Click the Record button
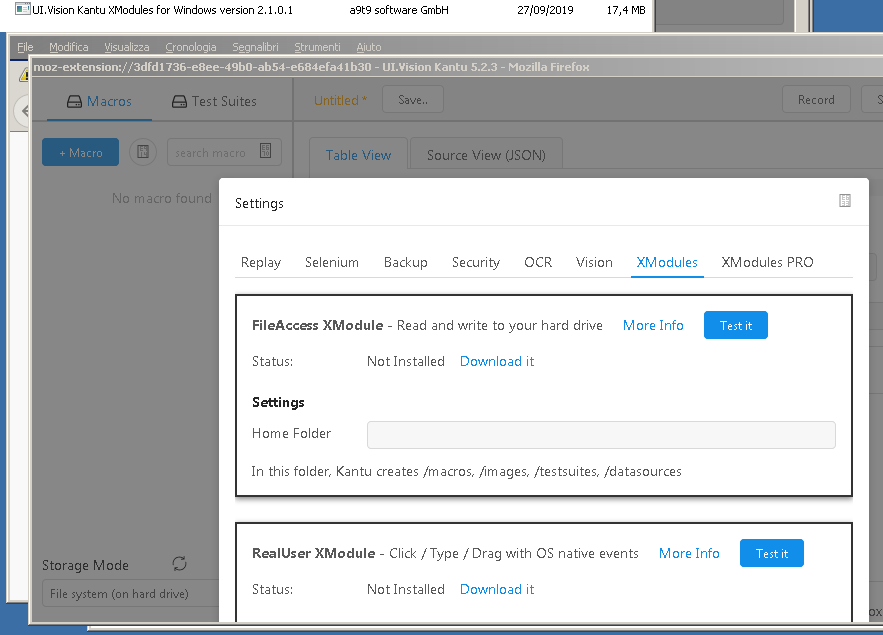This screenshot has height=635, width=883. [816, 100]
